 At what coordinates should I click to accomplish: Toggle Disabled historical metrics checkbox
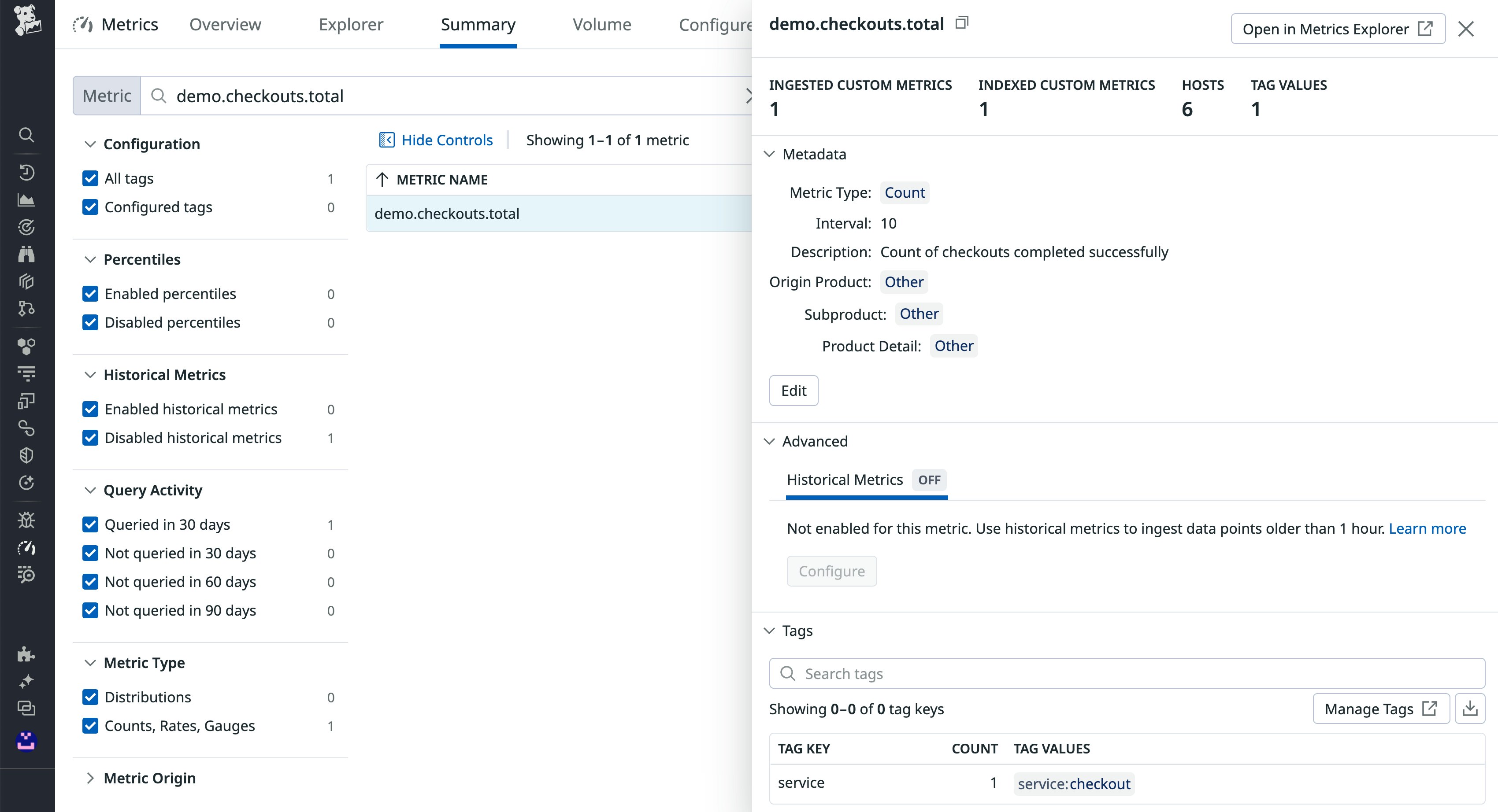point(90,438)
